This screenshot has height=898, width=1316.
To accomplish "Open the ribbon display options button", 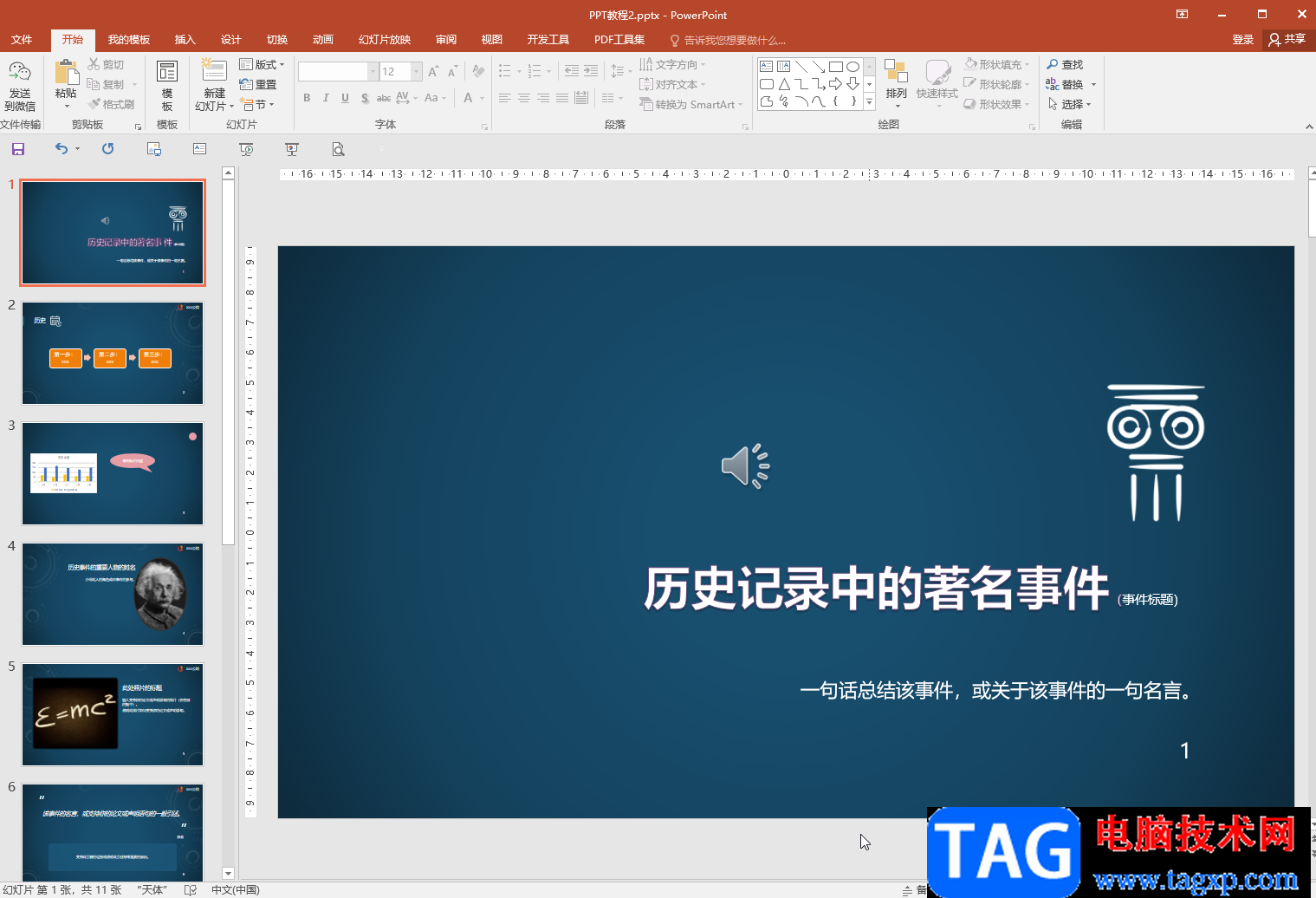I will pos(1182,15).
